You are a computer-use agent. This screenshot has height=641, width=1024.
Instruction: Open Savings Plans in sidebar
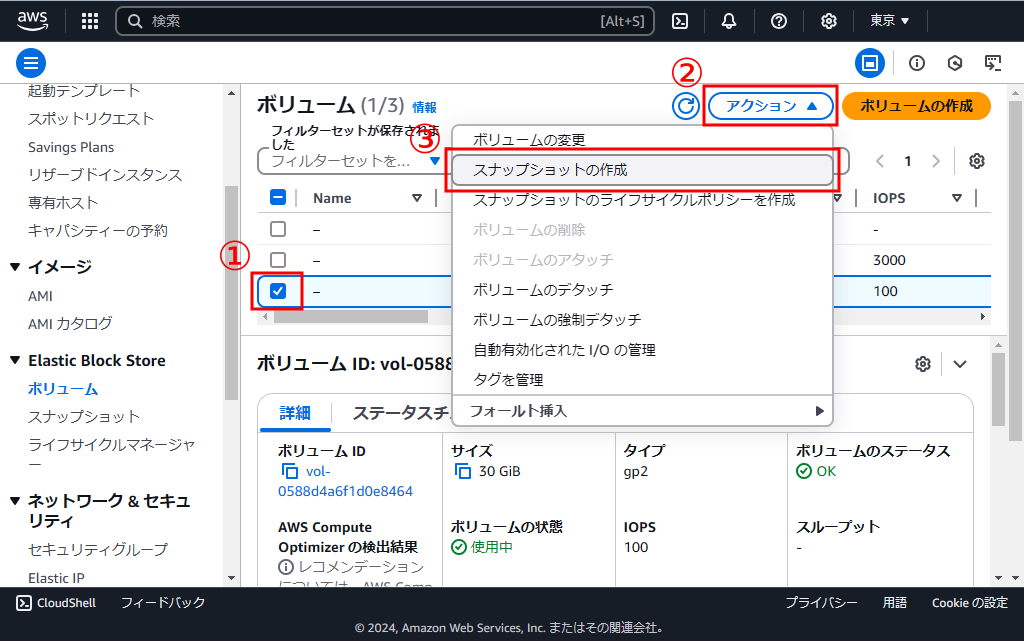tap(71, 148)
